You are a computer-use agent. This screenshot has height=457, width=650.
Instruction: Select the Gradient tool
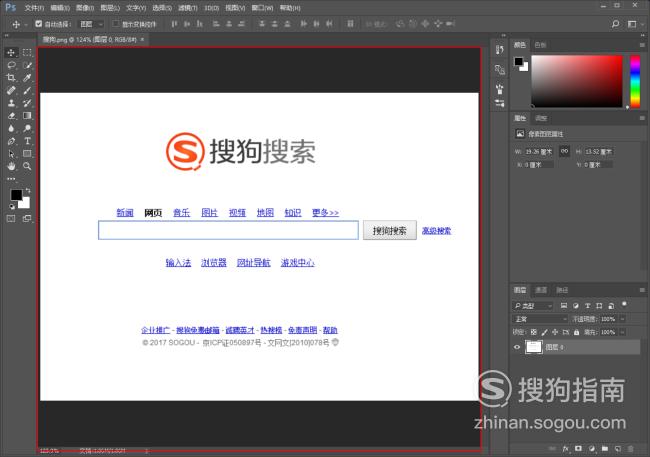[x=27, y=116]
